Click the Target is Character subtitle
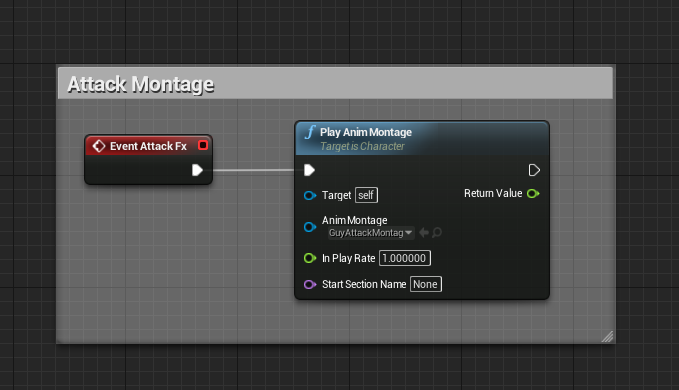Viewport: 679px width, 390px height. (362, 146)
